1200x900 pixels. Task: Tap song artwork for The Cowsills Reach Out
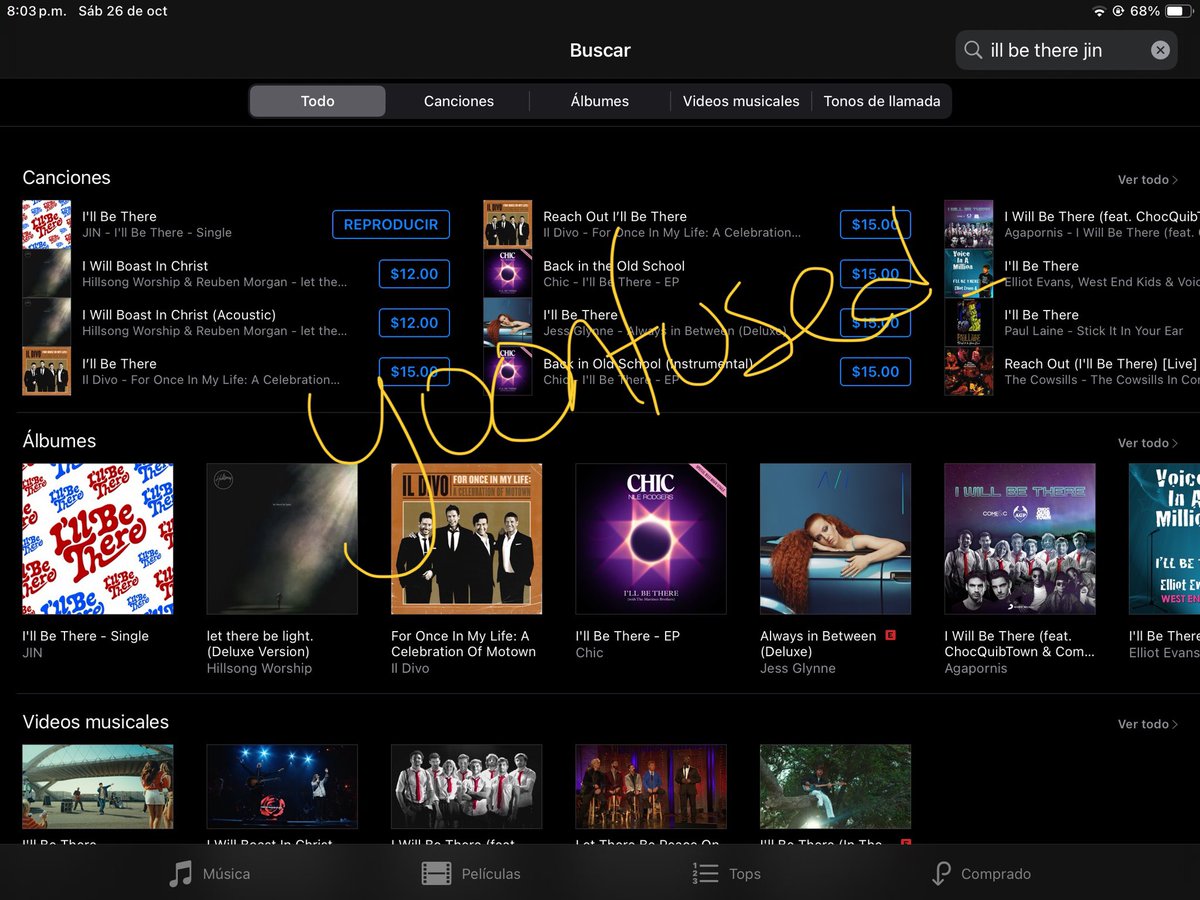[x=969, y=371]
